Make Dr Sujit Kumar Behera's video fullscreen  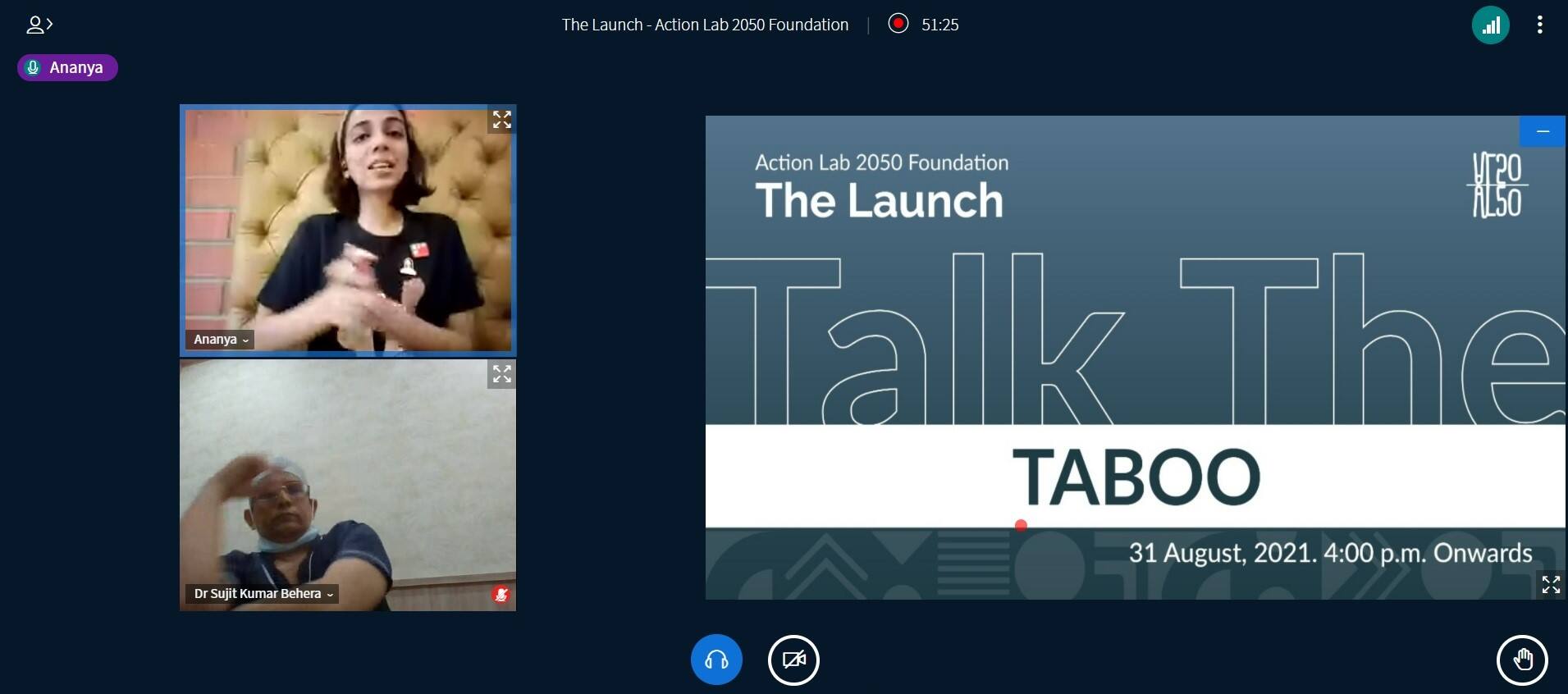(x=501, y=374)
